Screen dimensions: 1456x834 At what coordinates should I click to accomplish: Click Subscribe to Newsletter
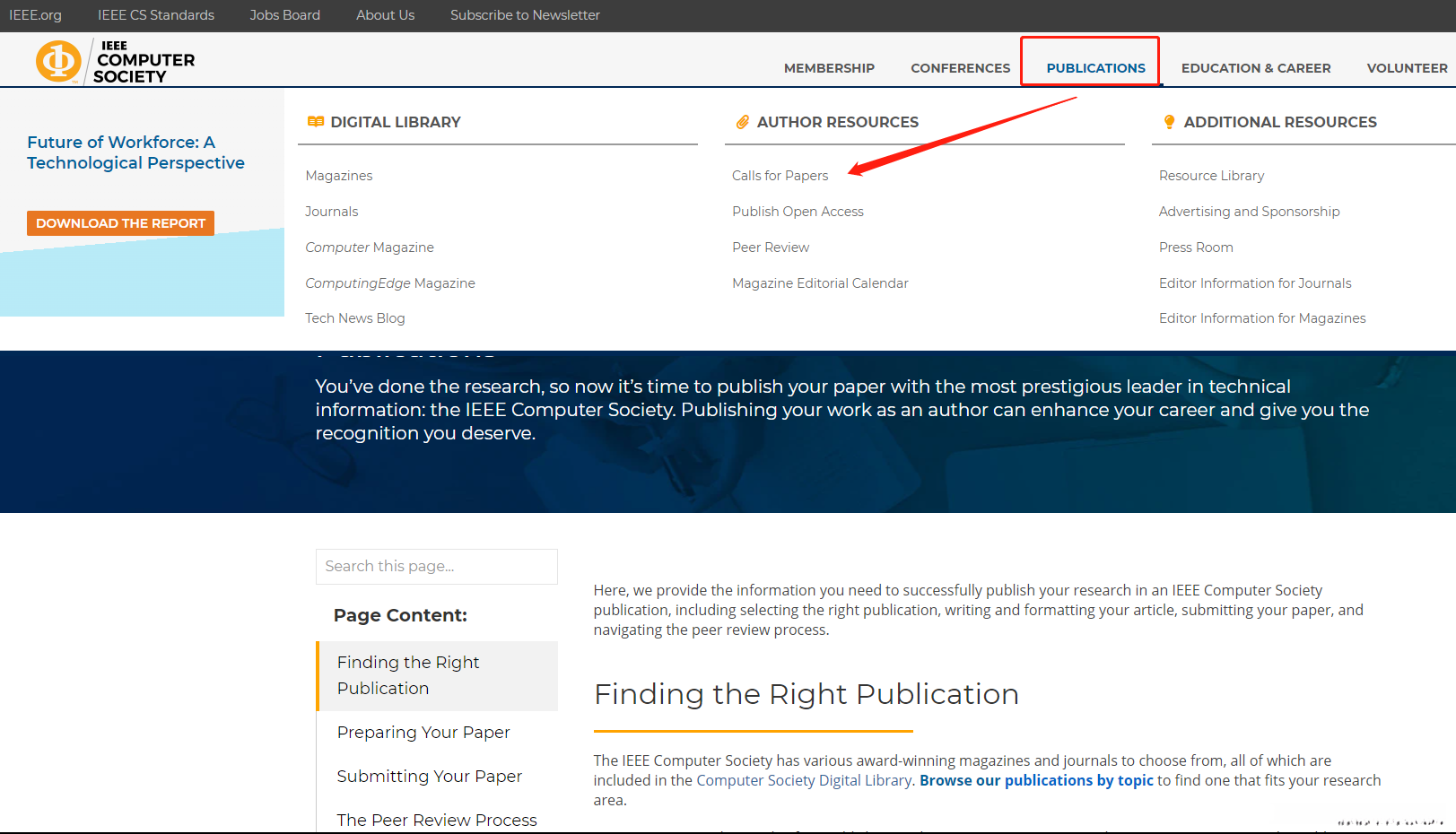pos(525,15)
